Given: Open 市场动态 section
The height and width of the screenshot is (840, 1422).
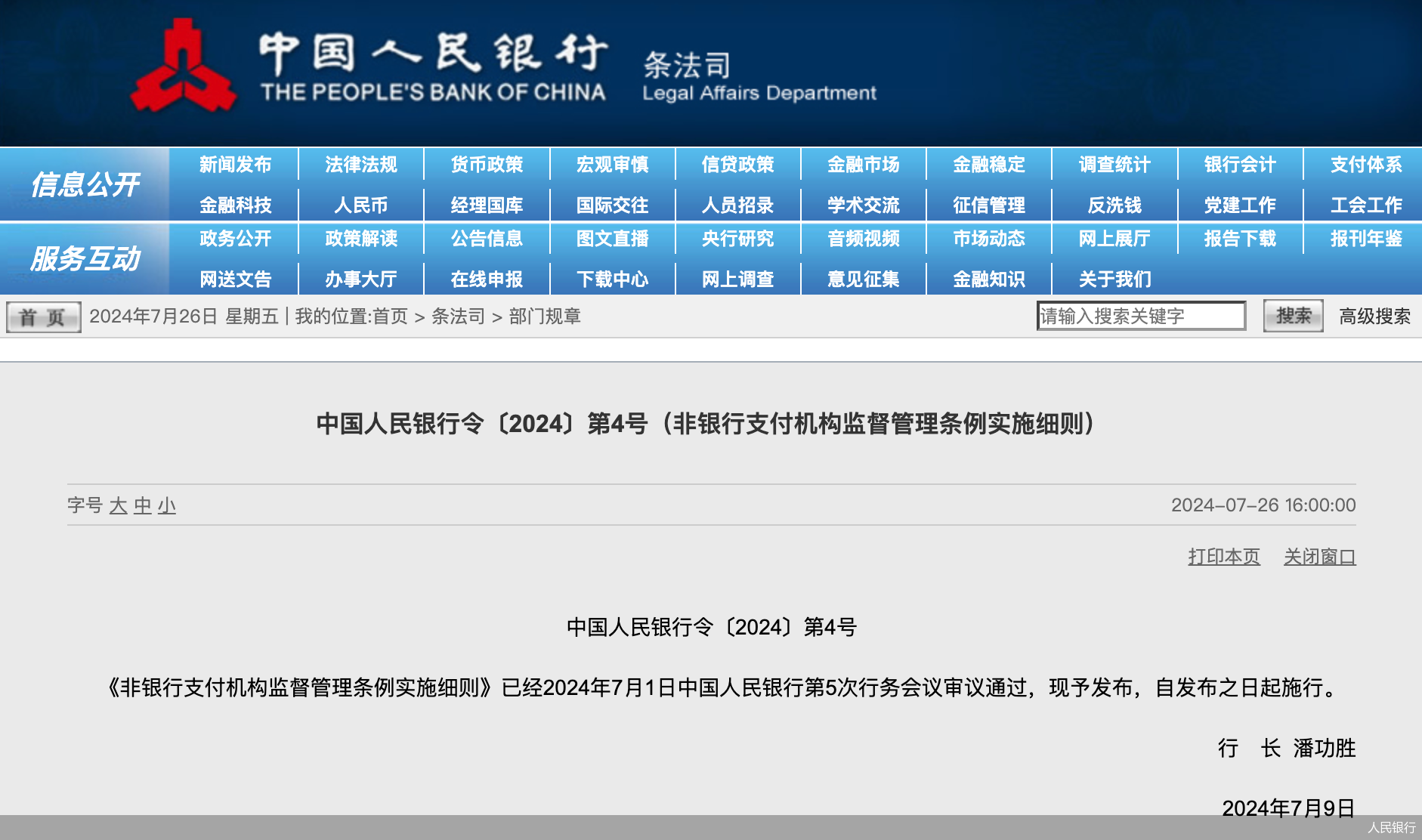Looking at the screenshot, I should (989, 239).
